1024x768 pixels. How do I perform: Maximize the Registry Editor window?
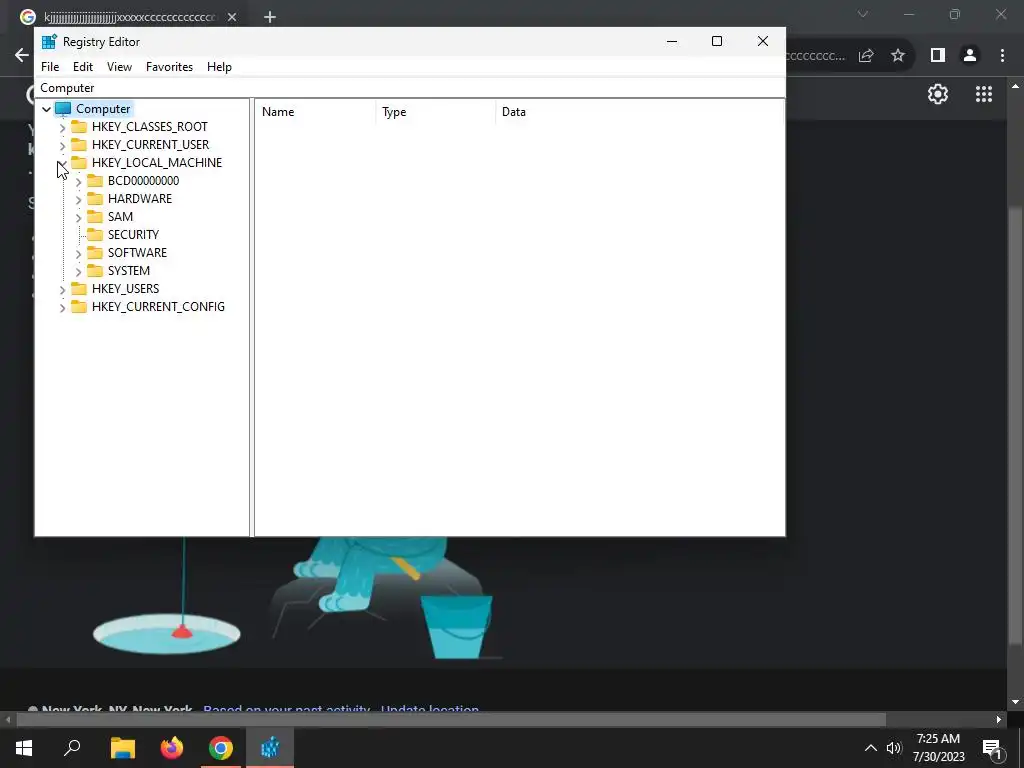716,41
